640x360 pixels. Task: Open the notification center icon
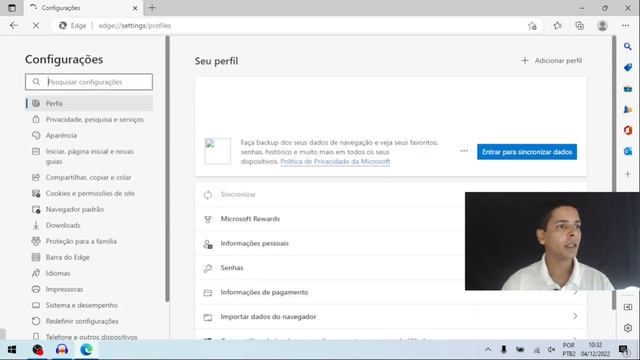pyautogui.click(x=623, y=350)
